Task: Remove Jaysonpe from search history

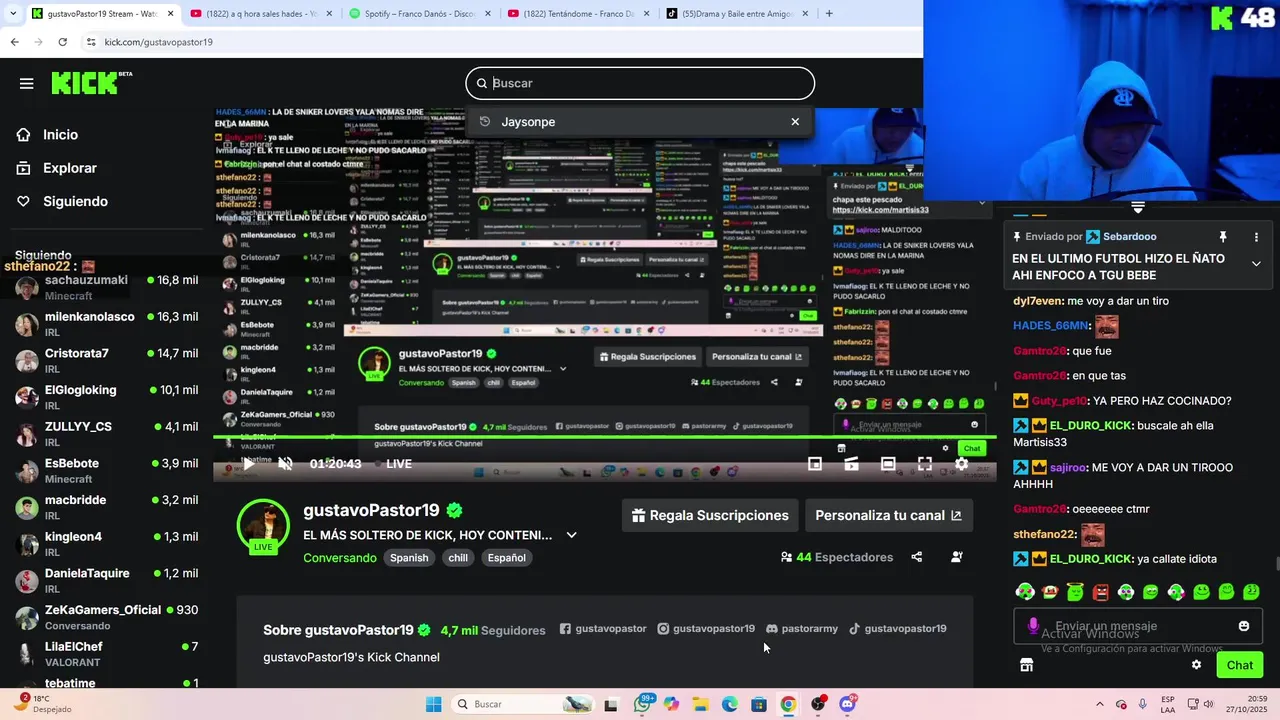Action: point(795,122)
